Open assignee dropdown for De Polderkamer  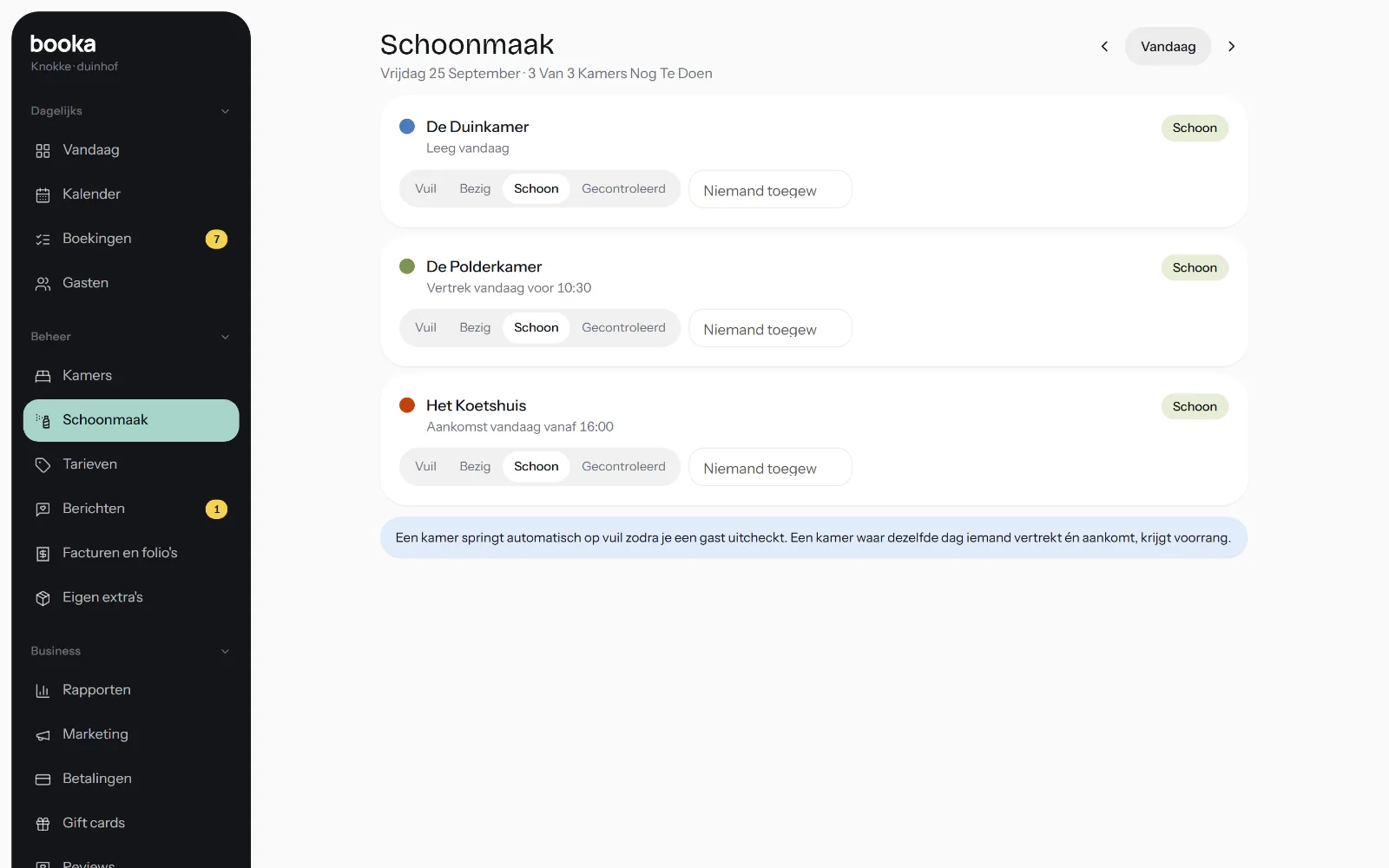(770, 328)
